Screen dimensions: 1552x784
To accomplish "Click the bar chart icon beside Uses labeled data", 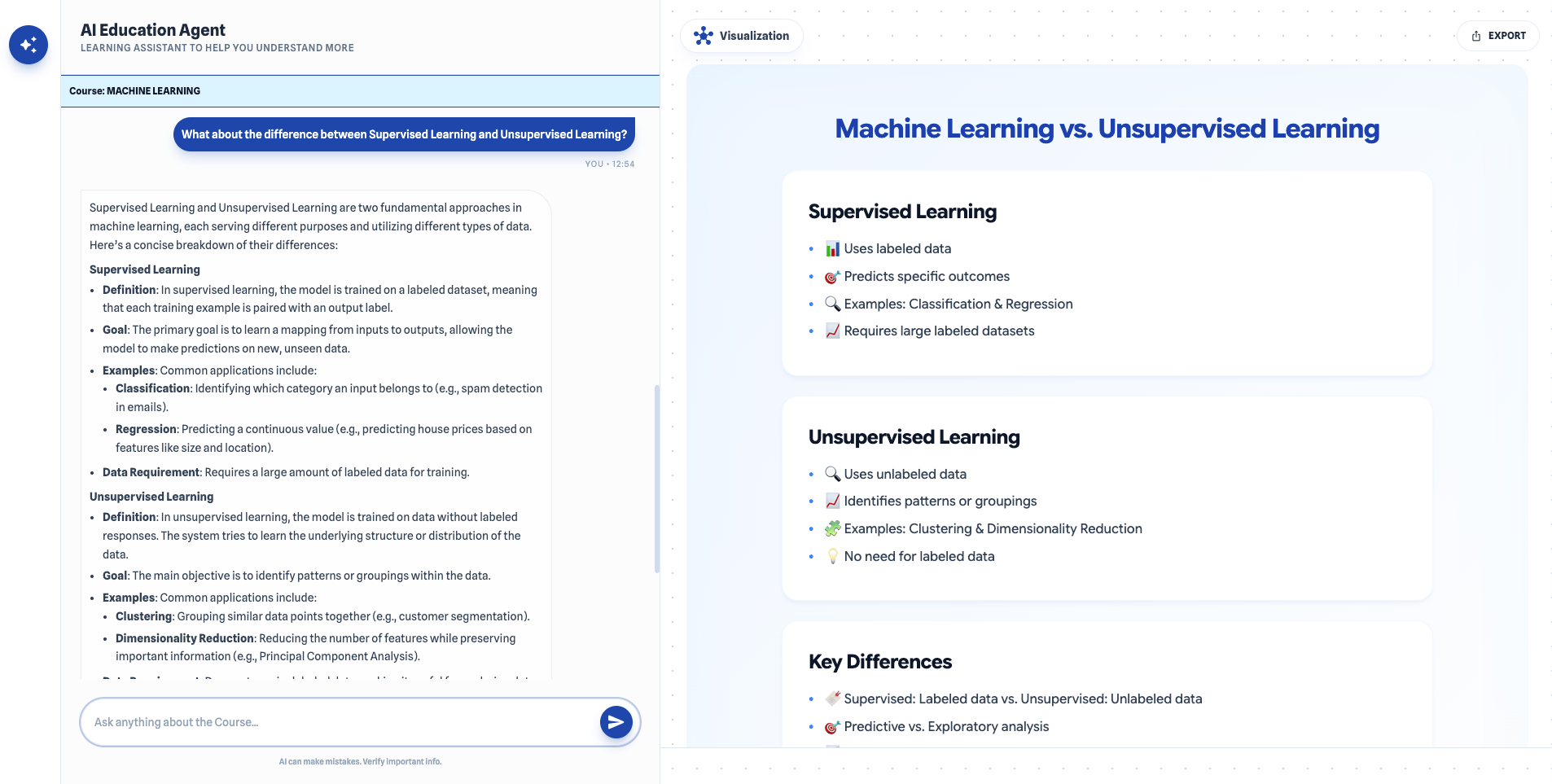I will tap(832, 249).
